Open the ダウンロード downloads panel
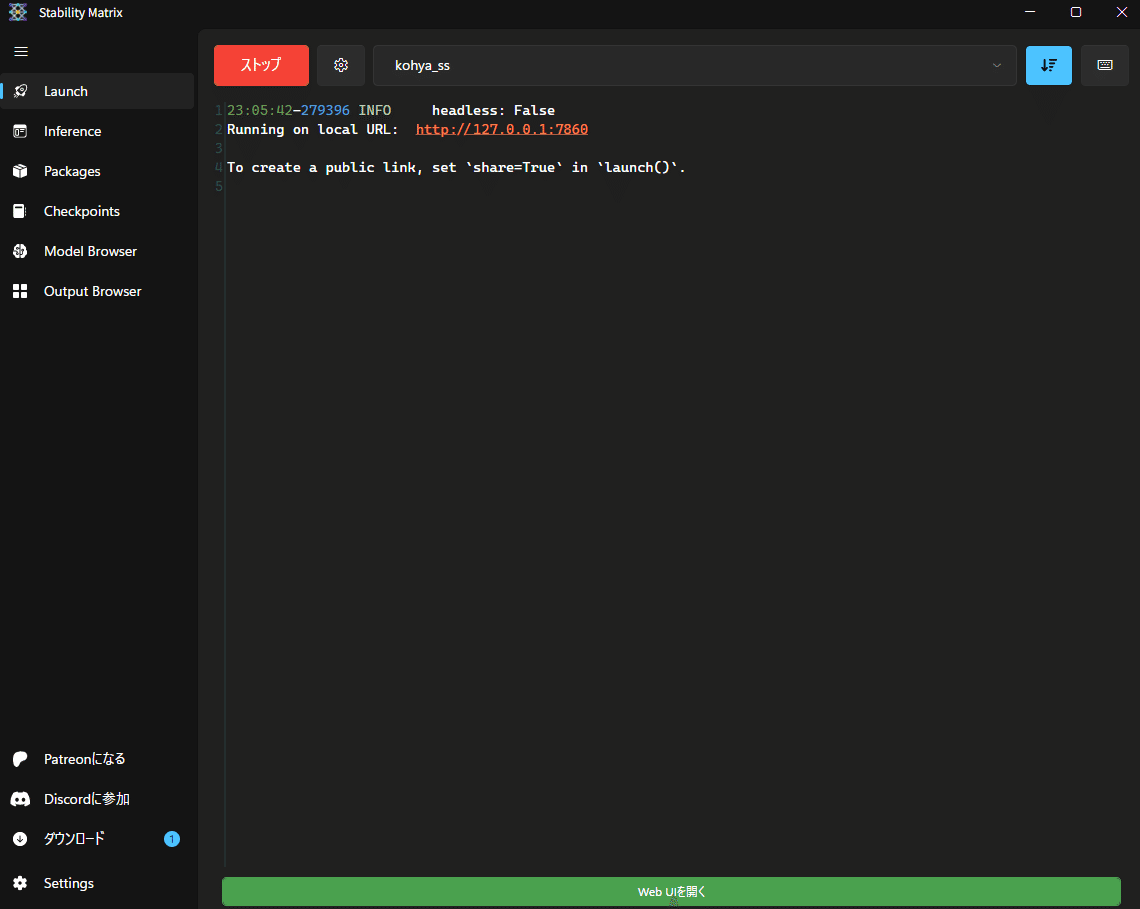Viewport: 1140px width, 909px height. (97, 839)
